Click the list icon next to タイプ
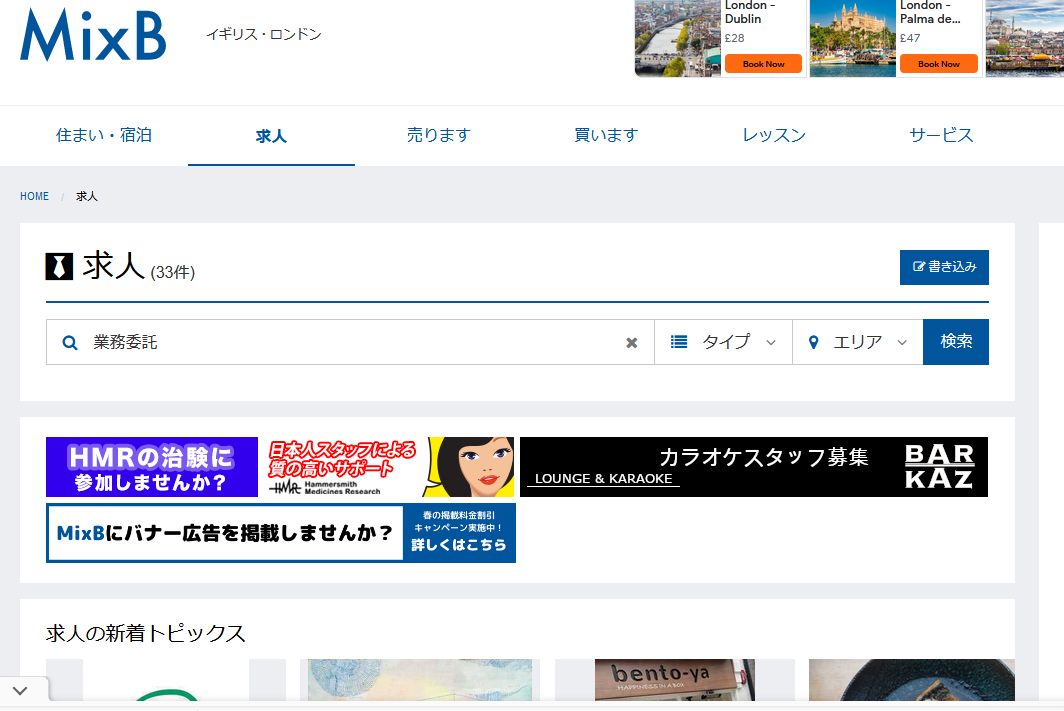This screenshot has height=711, width=1064. [x=679, y=341]
